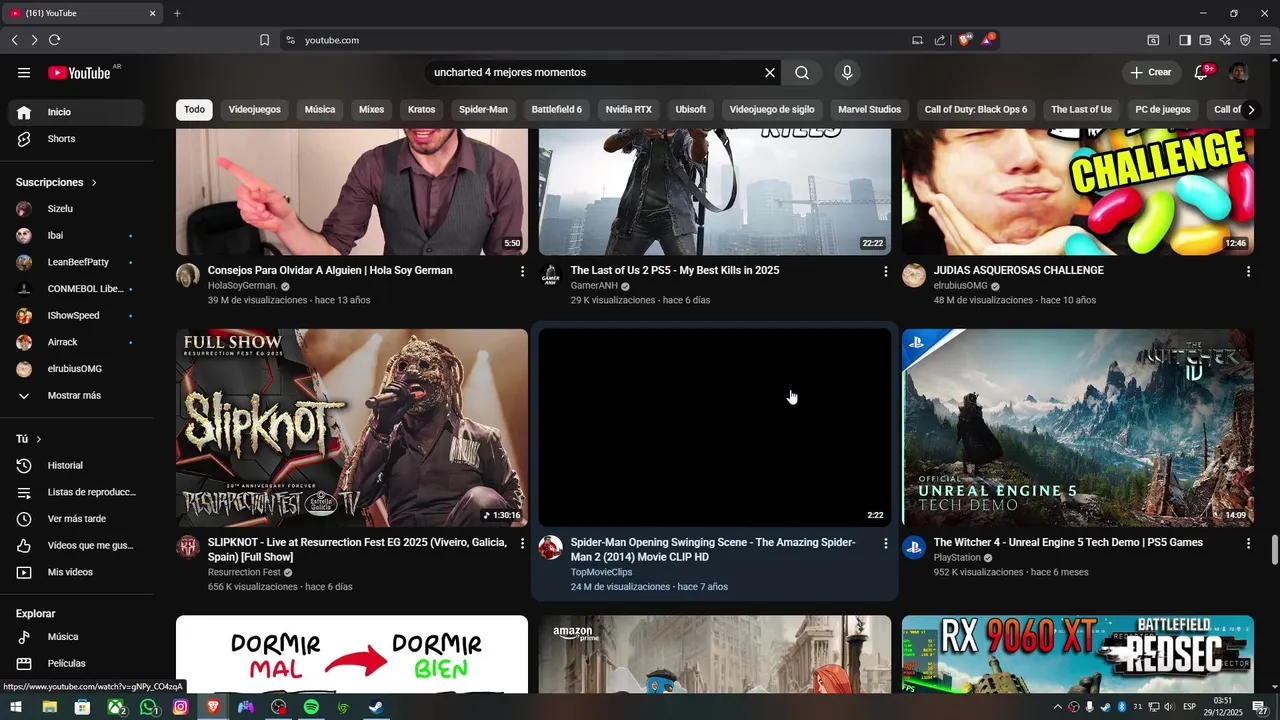1280x720 pixels.
Task: Expand the Suscripciones section chevron
Action: (x=94, y=183)
